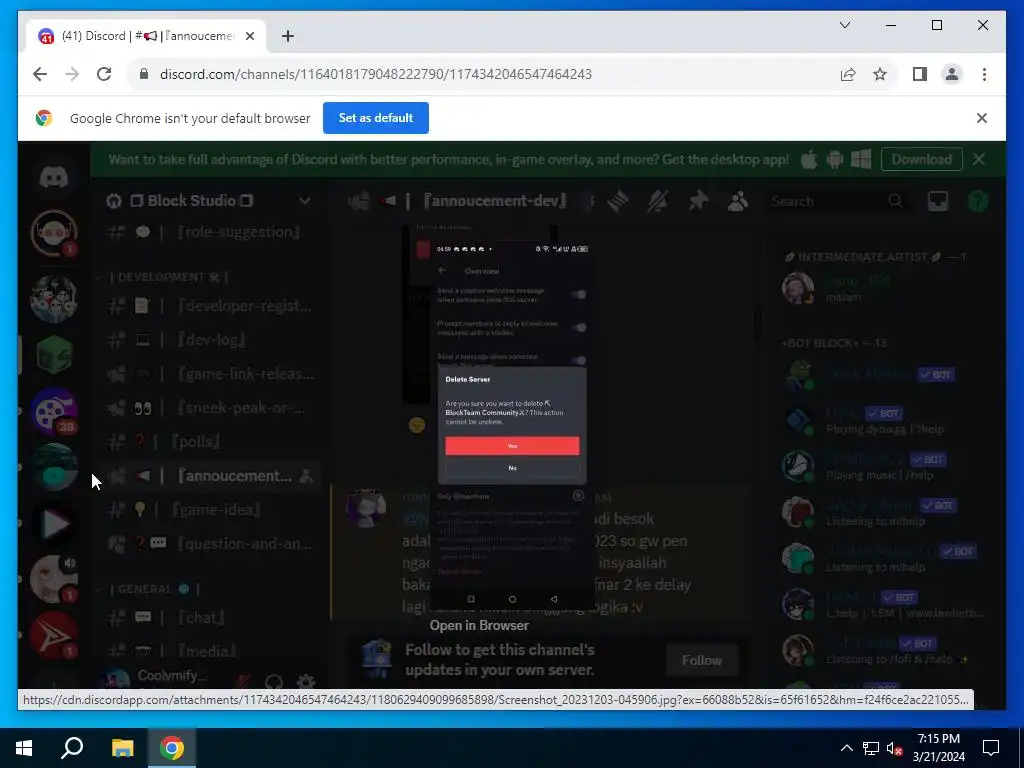Close the default browser infobar
Screen dimensions: 1024x768
tap(982, 118)
